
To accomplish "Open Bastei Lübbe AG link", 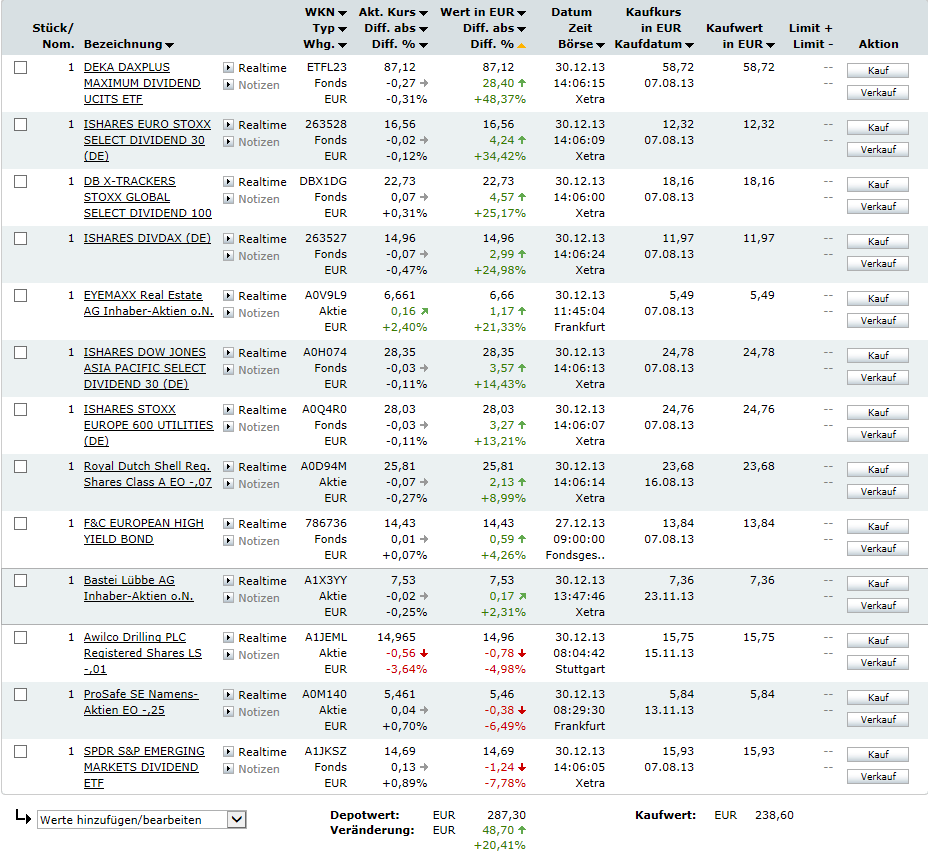I will click(138, 588).
